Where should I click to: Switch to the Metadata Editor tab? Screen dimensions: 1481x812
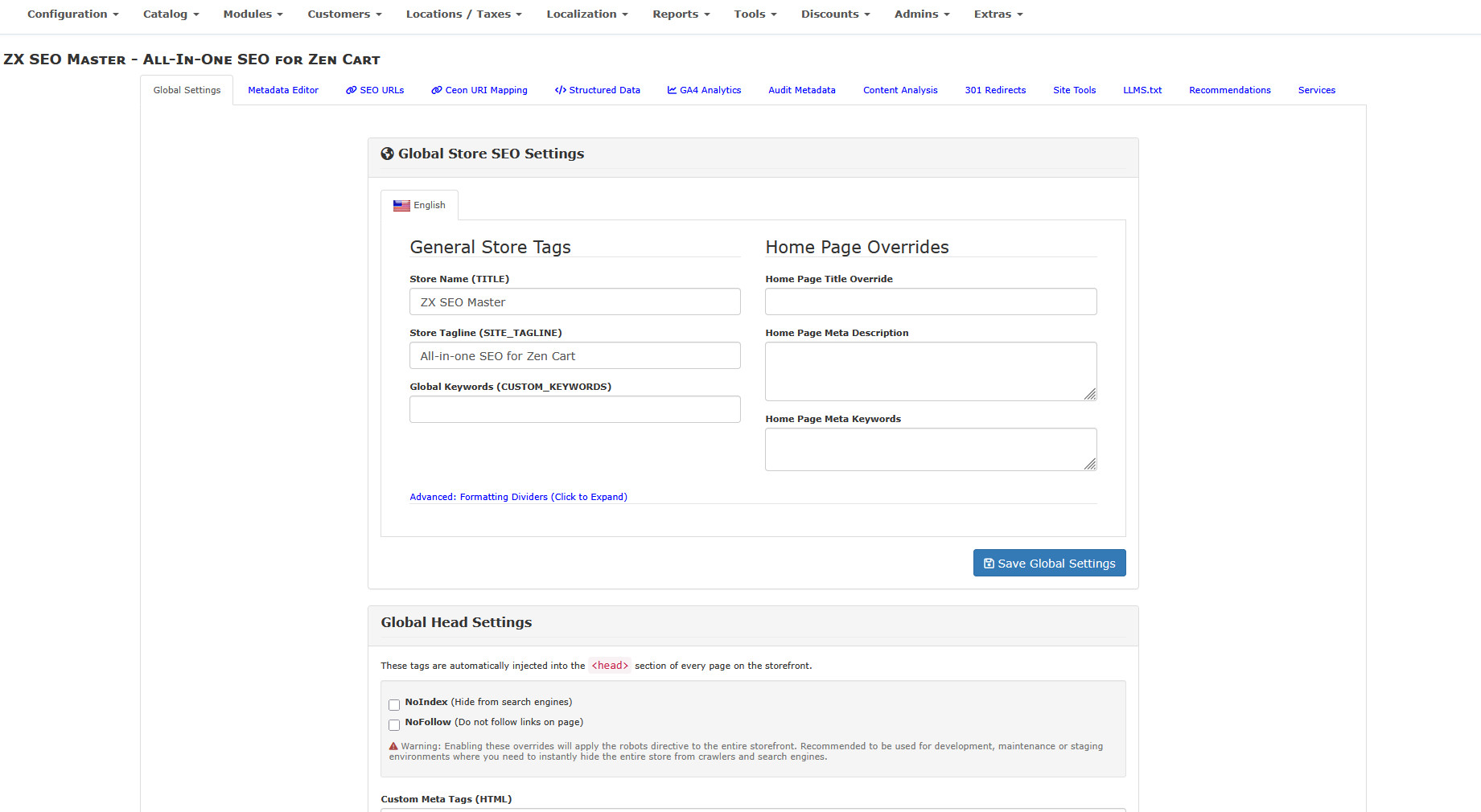[283, 90]
